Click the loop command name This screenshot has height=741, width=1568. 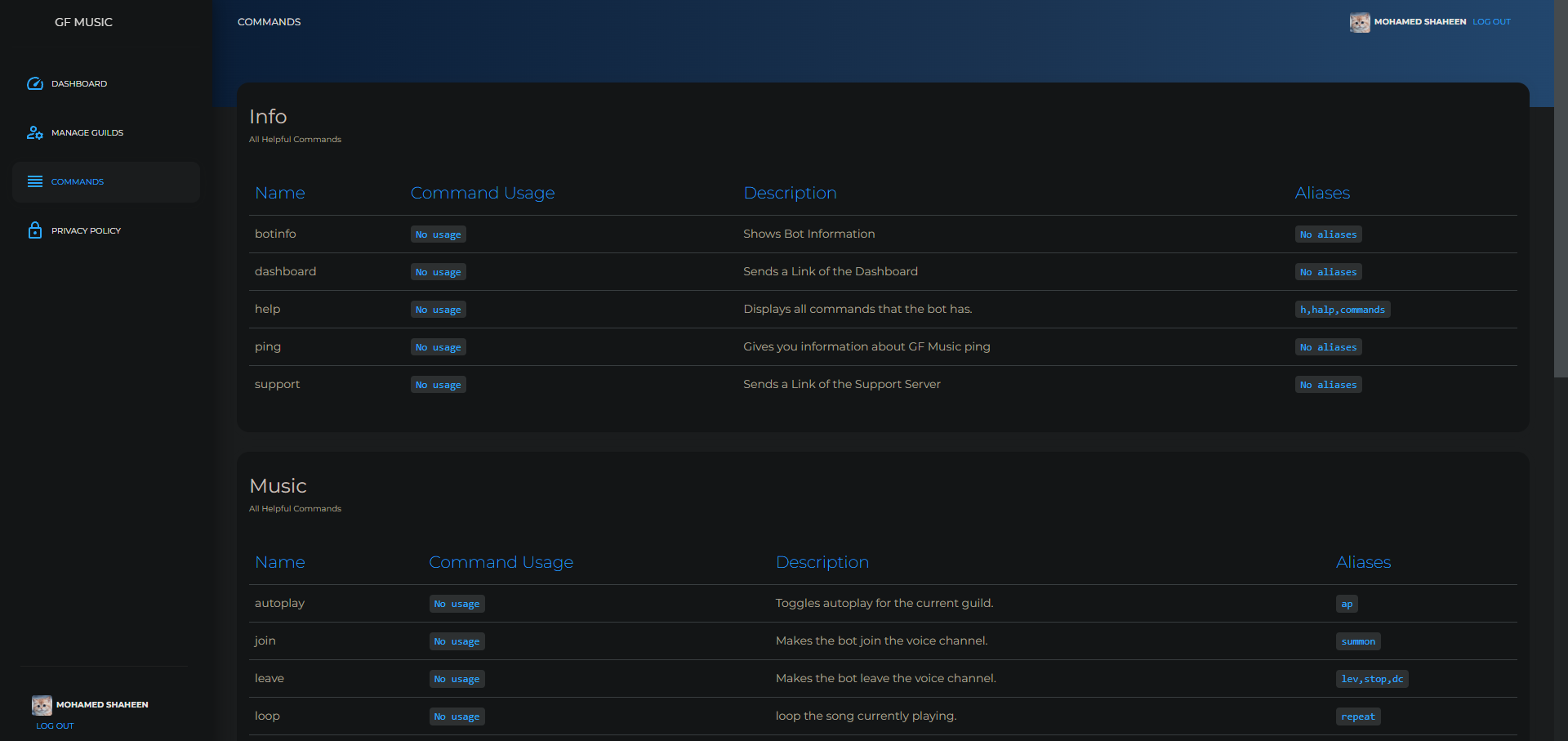tap(267, 716)
